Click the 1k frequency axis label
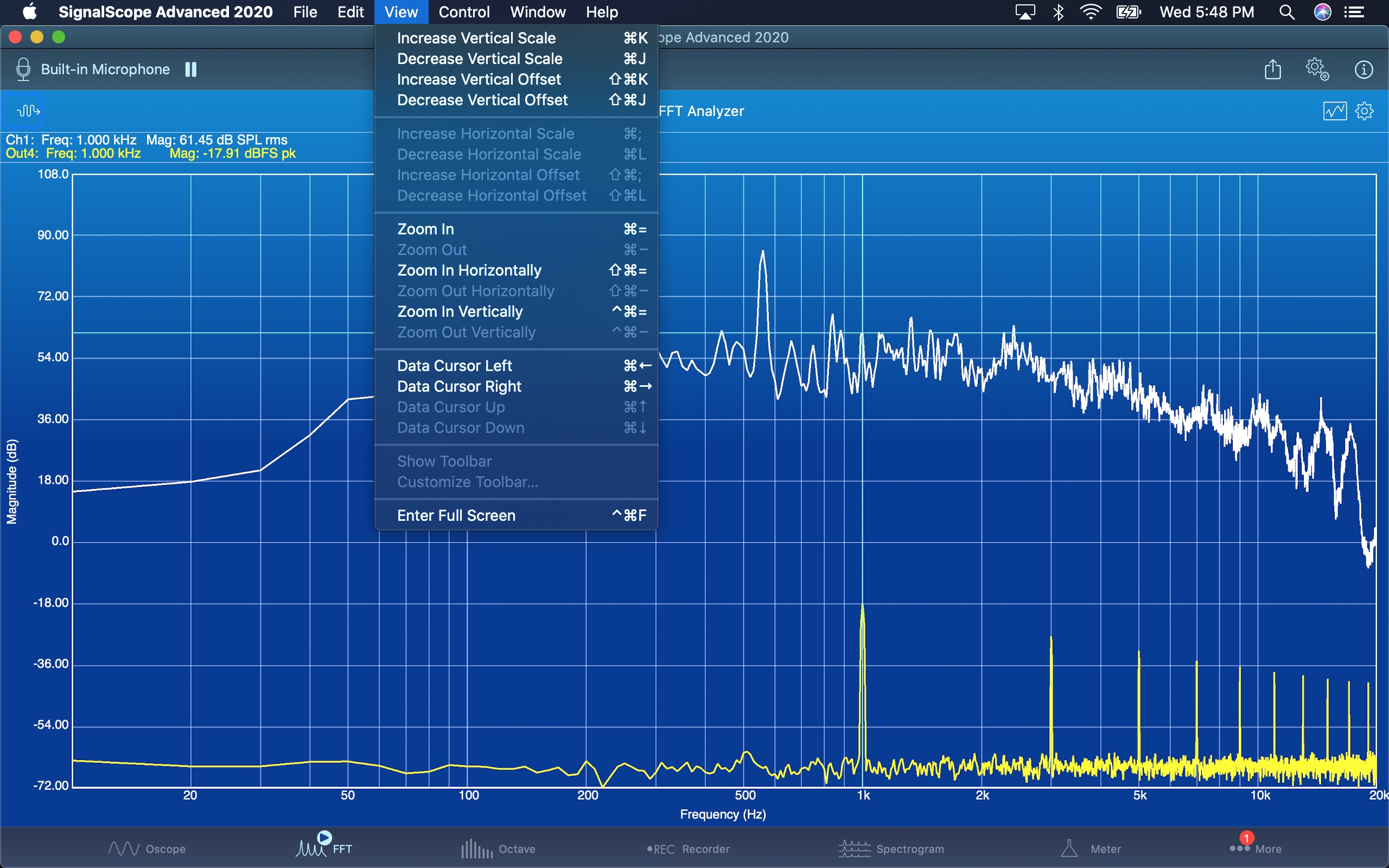 pyautogui.click(x=863, y=795)
